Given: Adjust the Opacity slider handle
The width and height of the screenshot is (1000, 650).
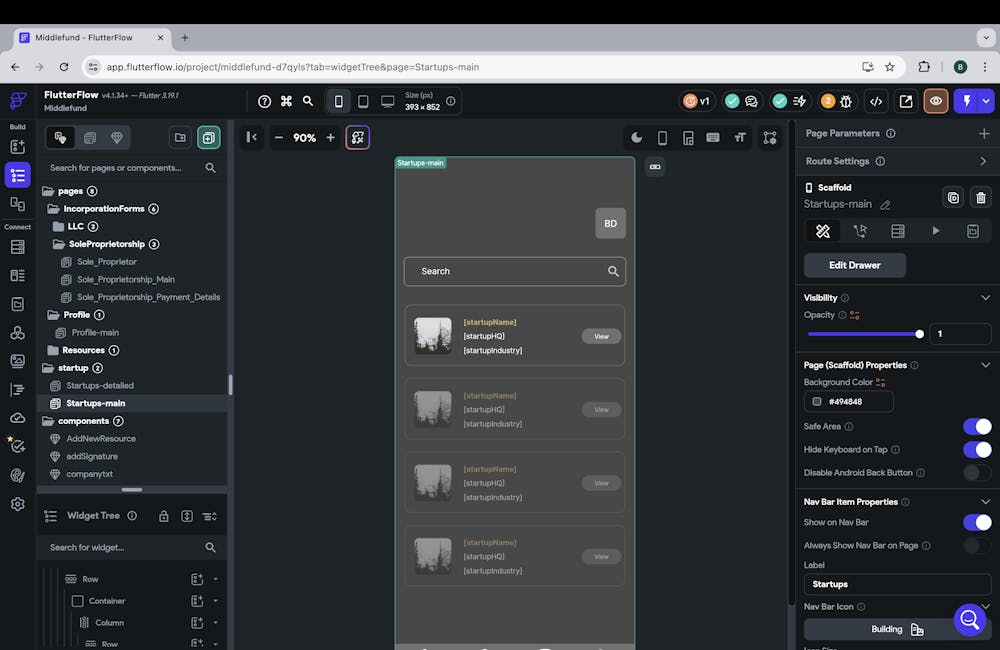Looking at the screenshot, I should pyautogui.click(x=919, y=334).
